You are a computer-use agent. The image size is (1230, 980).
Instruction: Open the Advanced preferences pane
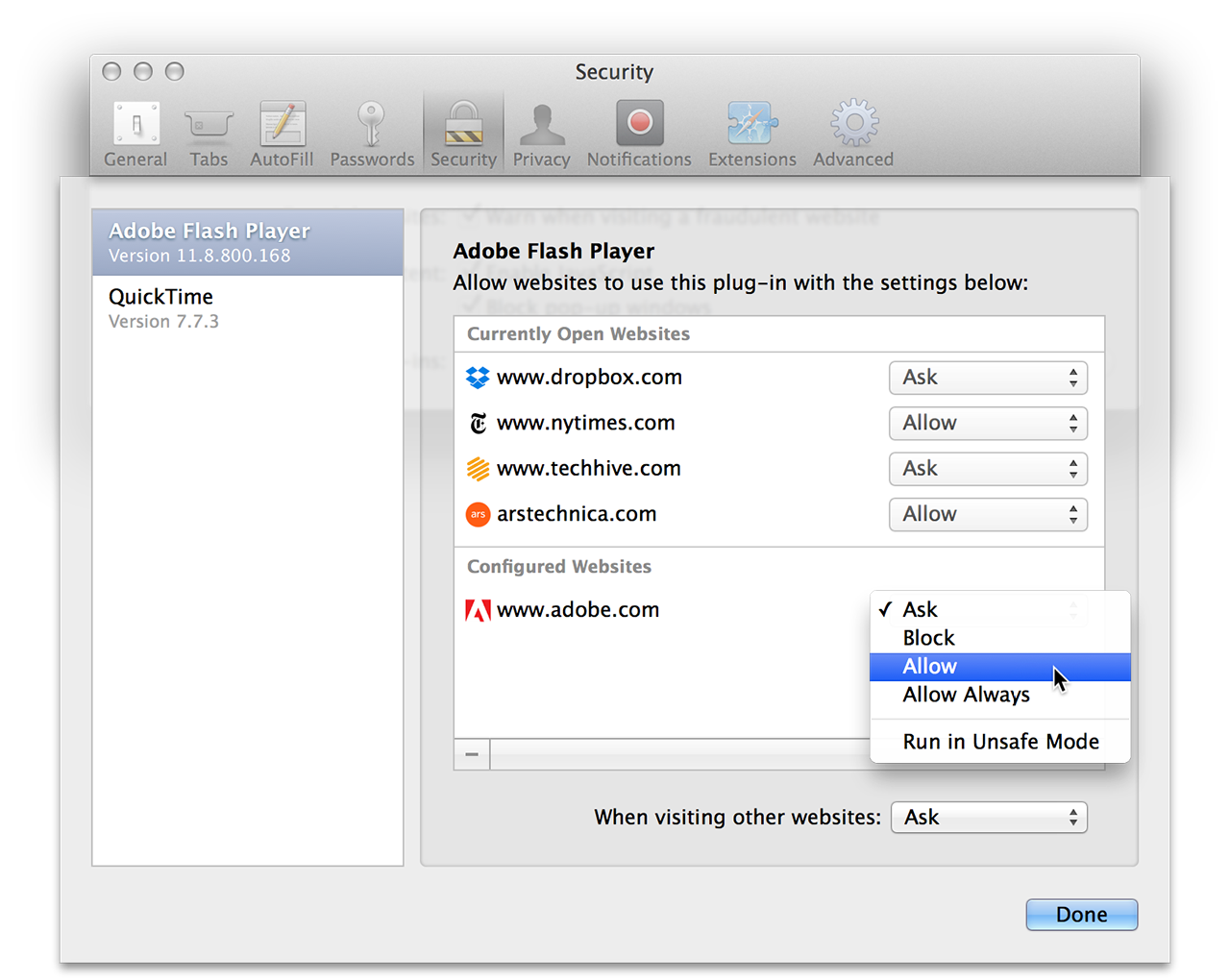tap(853, 135)
